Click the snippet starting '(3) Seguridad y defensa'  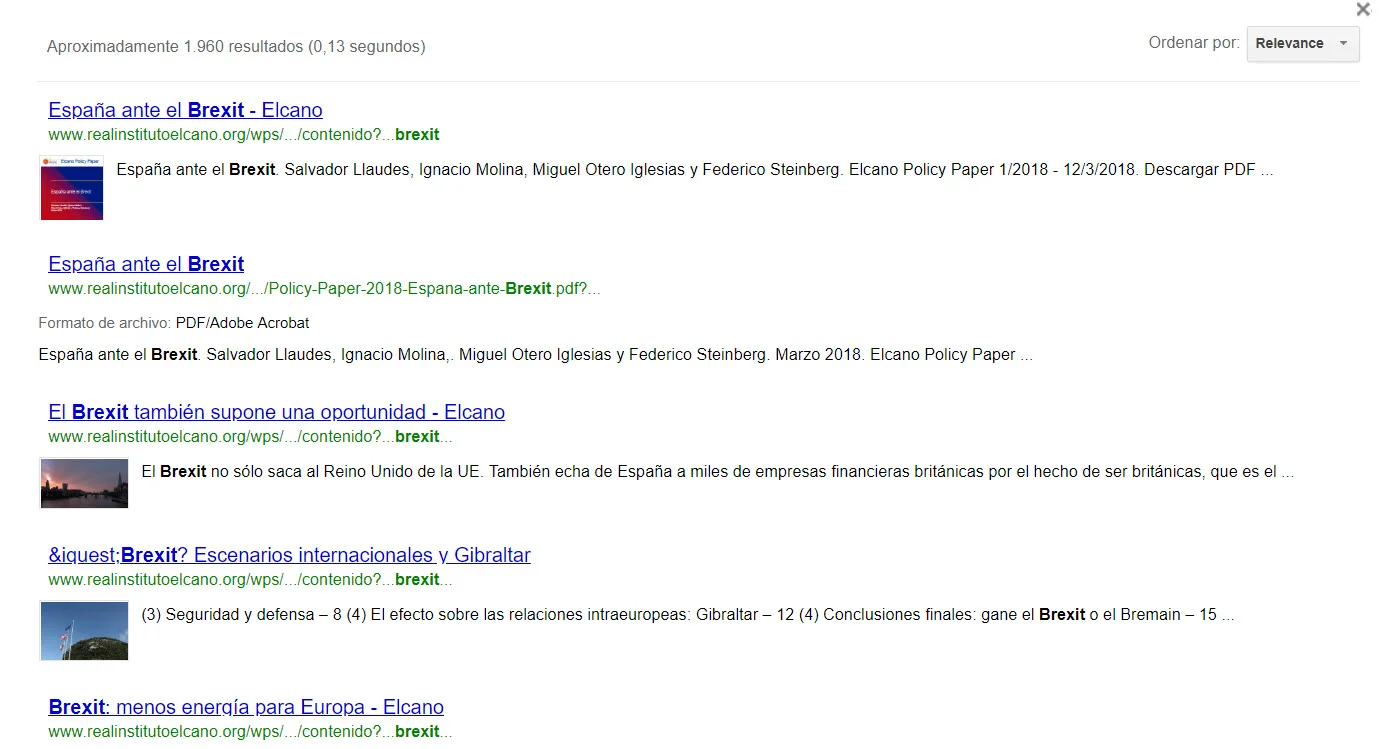coord(688,614)
